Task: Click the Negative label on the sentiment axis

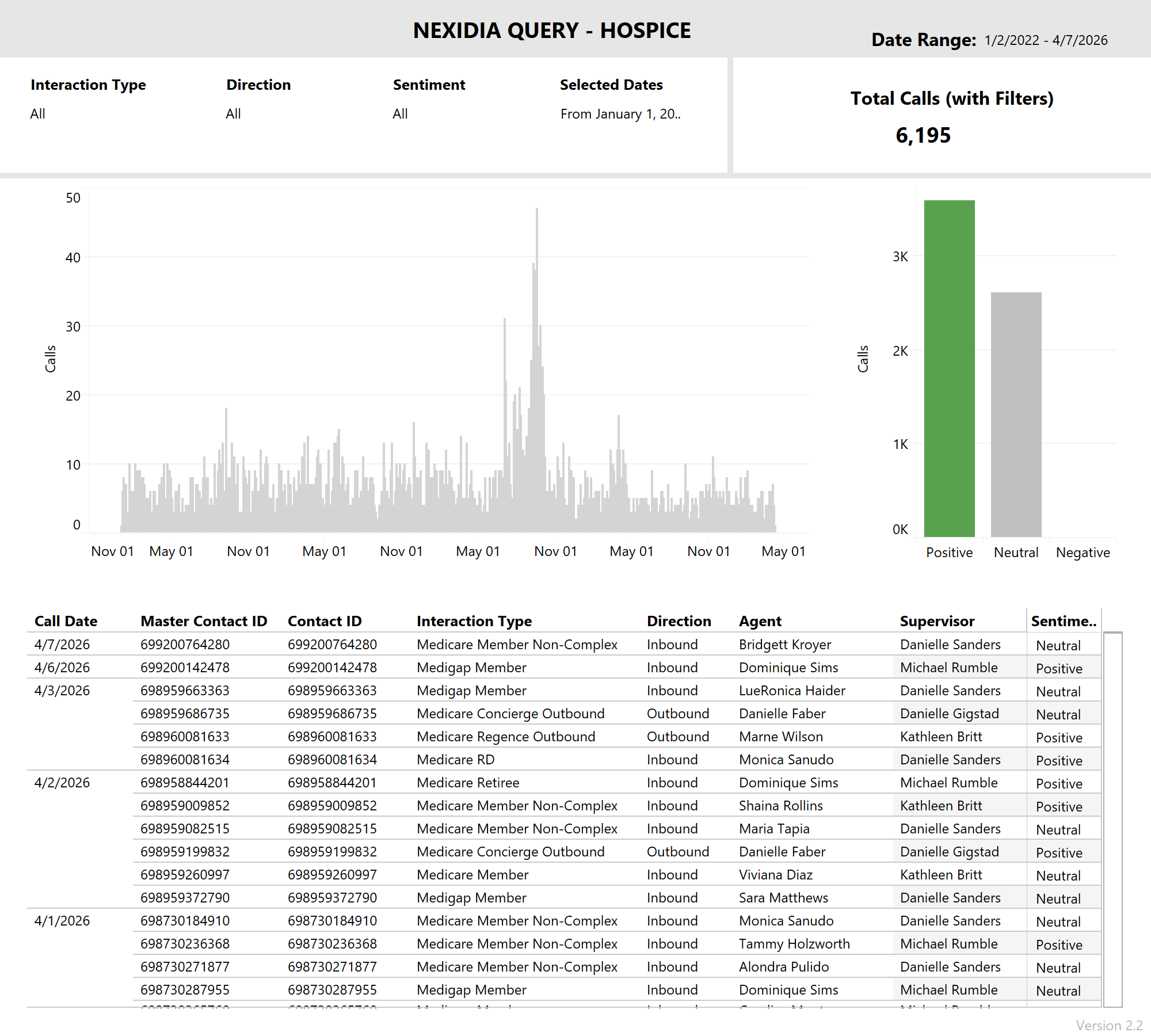Action: point(1083,553)
